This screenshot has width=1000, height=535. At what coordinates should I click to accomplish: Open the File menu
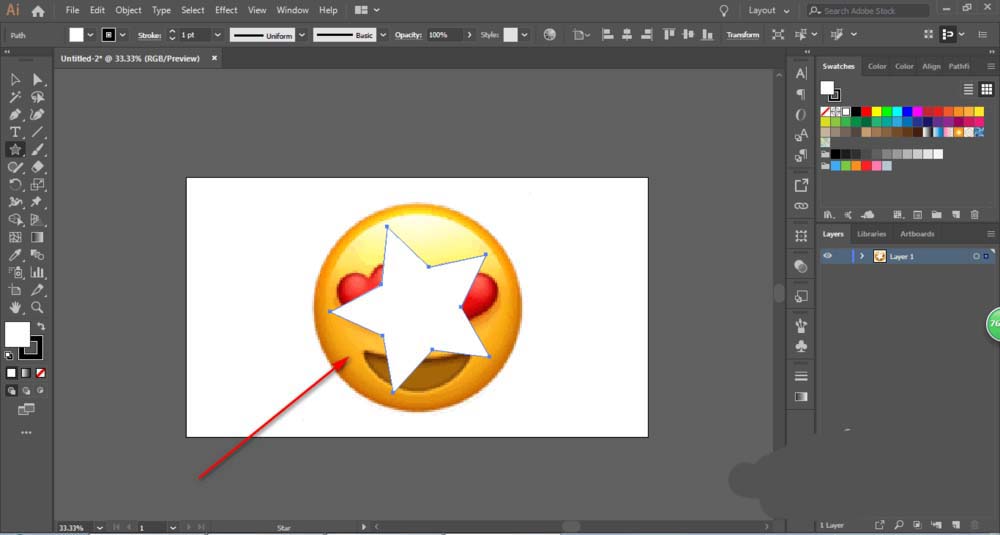(x=73, y=10)
